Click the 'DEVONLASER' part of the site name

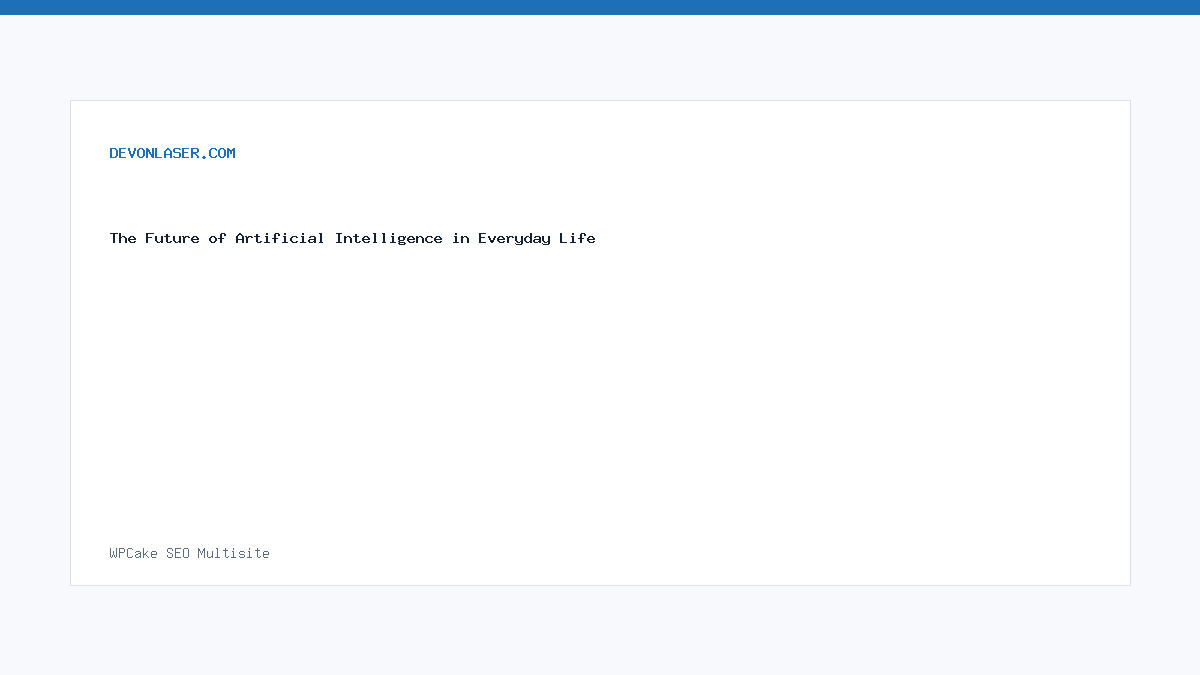(x=154, y=153)
